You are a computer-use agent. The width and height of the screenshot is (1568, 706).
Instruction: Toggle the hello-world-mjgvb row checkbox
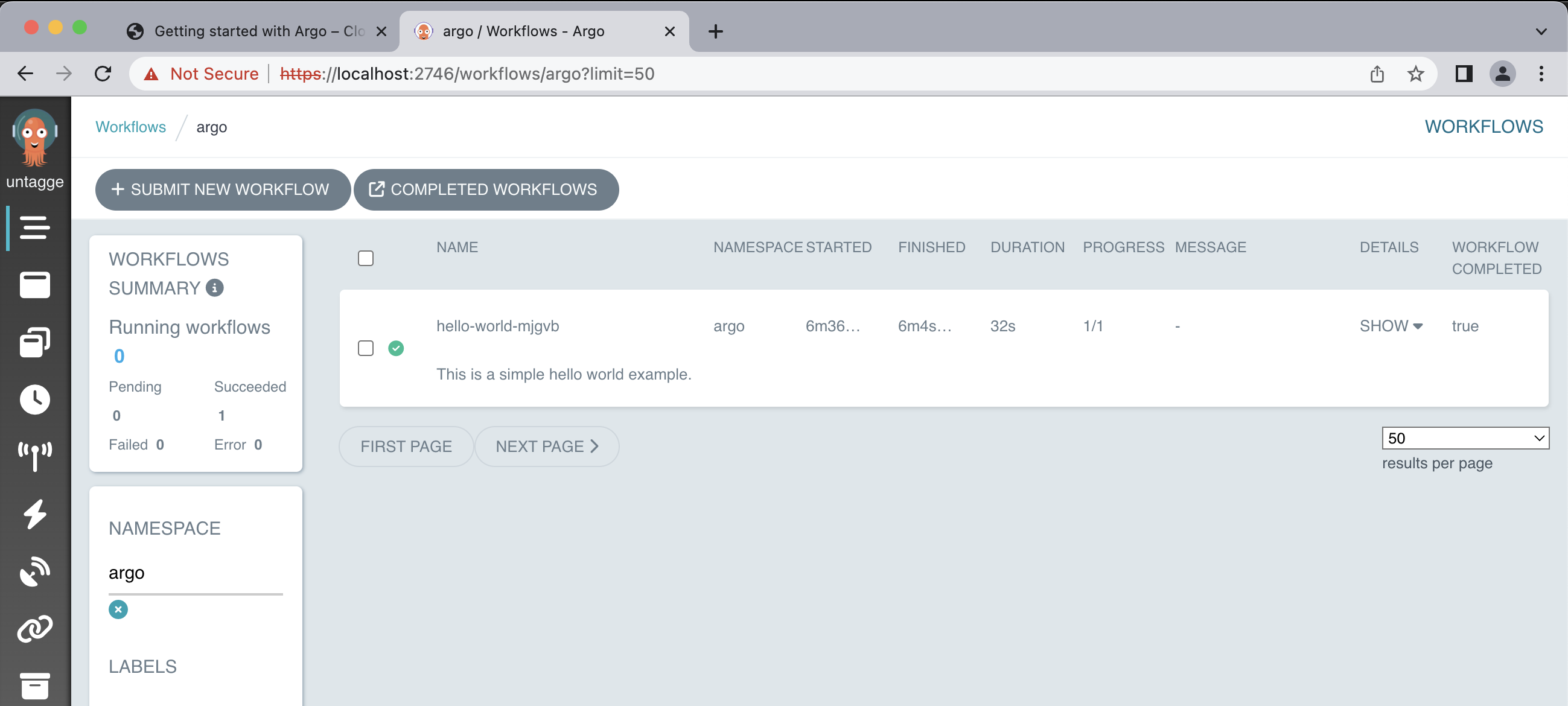tap(366, 348)
